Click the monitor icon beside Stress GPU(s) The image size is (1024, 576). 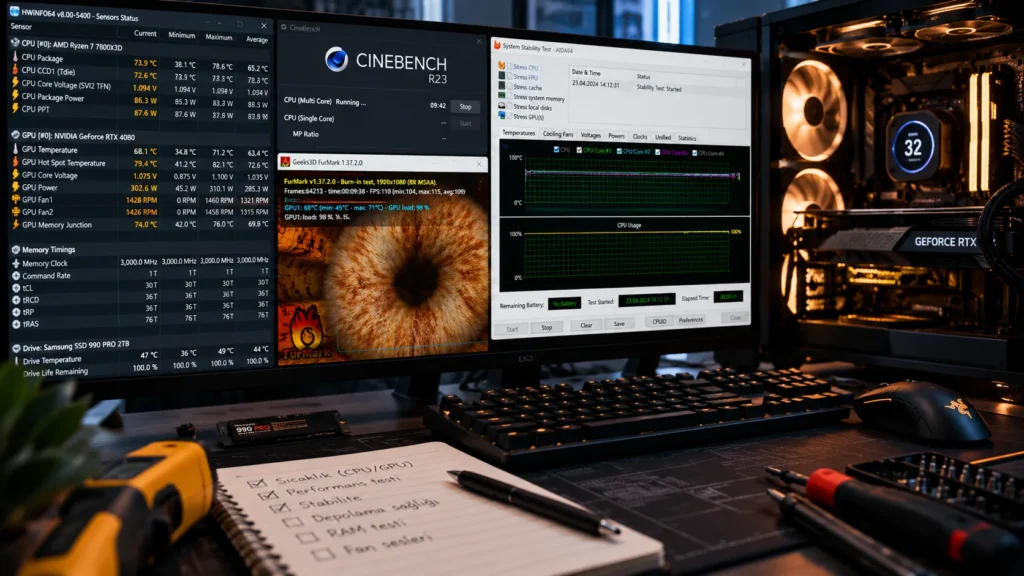(x=502, y=116)
